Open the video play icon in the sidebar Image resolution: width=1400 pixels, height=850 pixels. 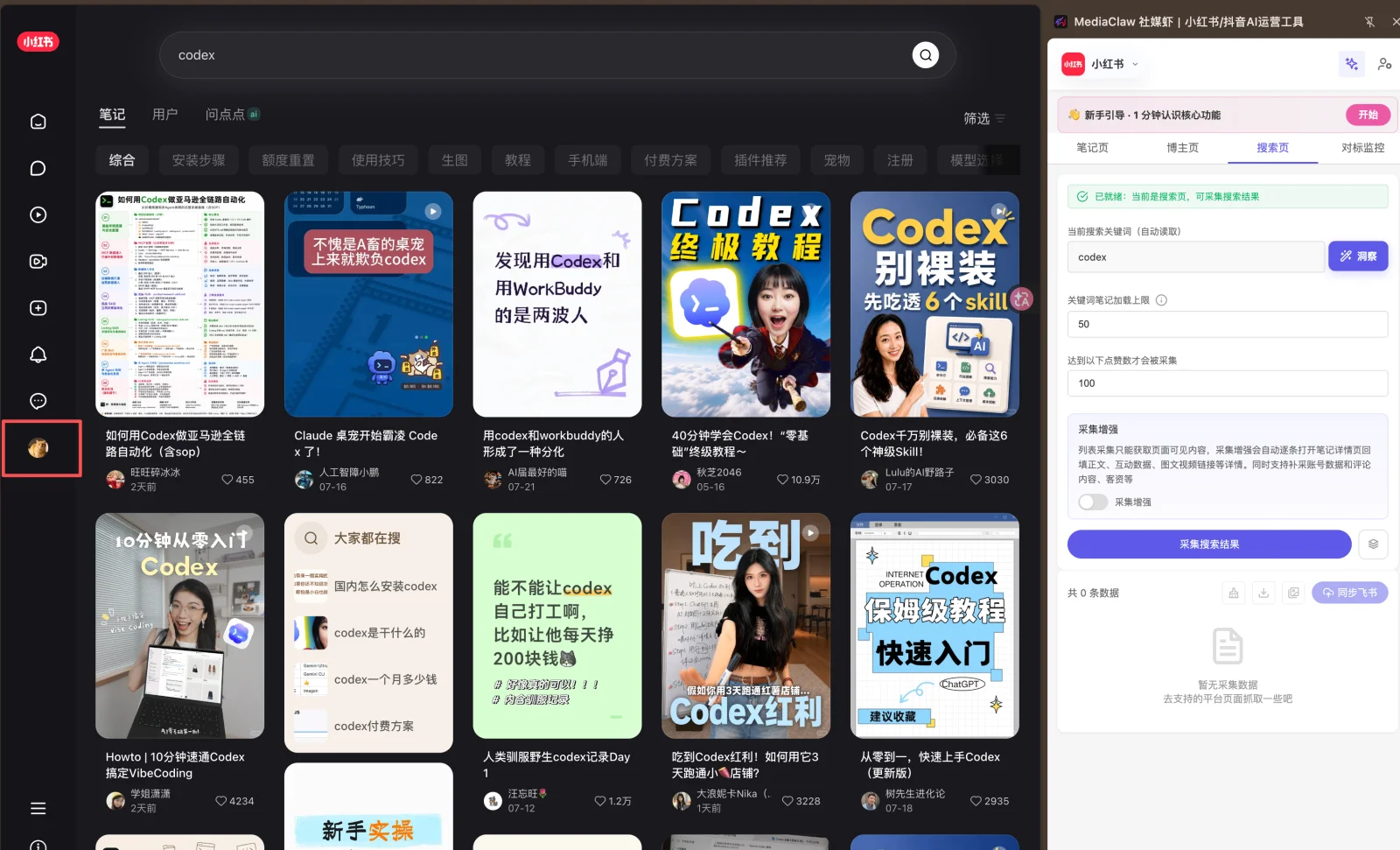click(38, 214)
